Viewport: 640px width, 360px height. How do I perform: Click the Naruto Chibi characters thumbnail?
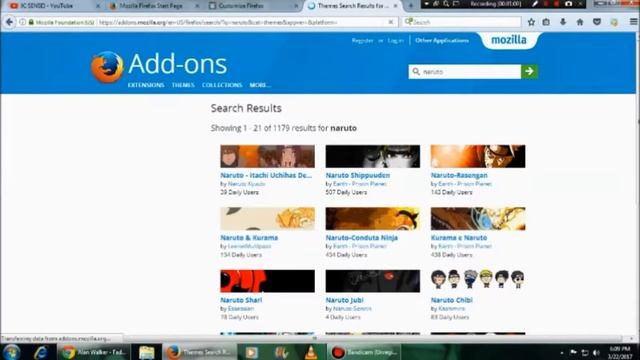click(478, 280)
